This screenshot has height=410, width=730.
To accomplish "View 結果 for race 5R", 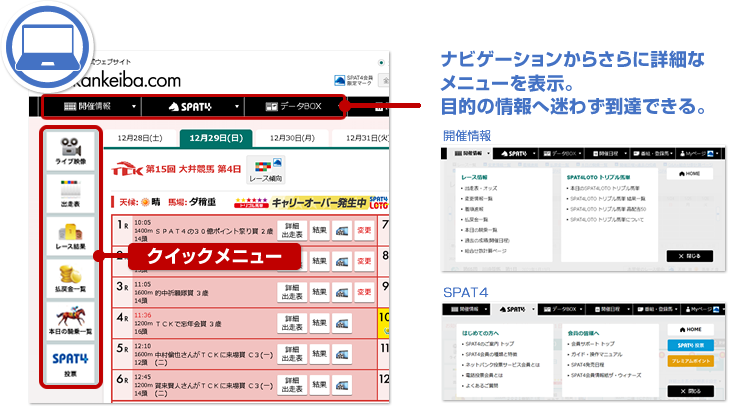I will click(x=319, y=354).
